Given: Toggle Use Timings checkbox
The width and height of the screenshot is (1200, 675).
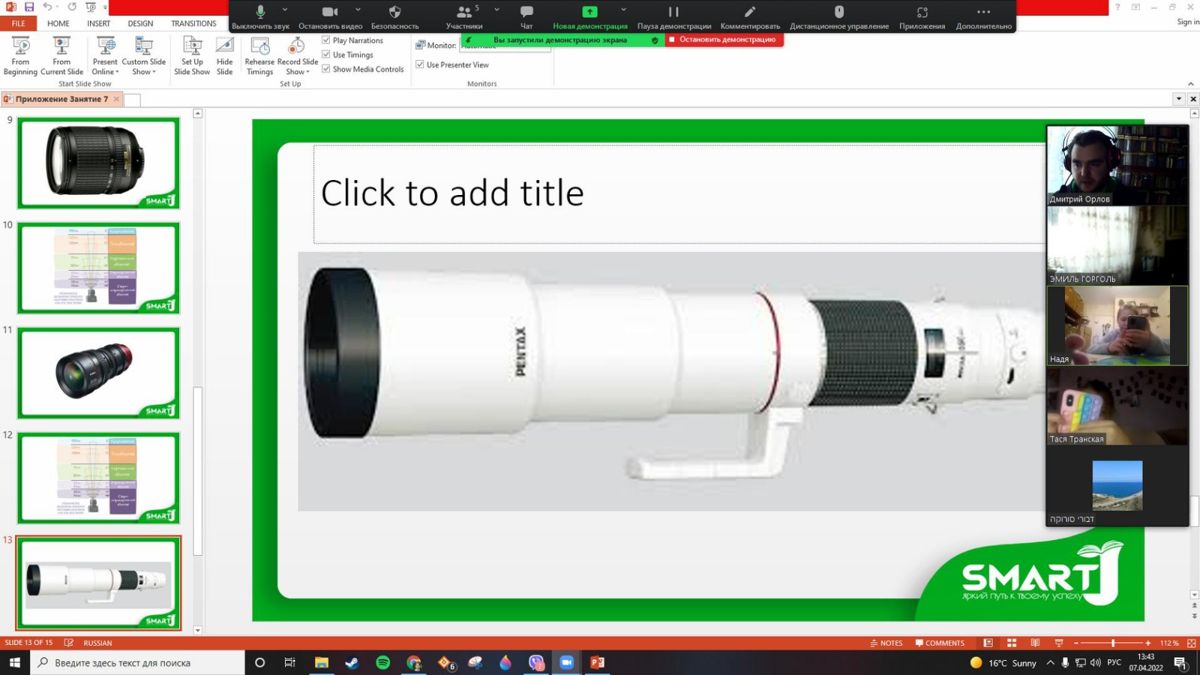Looking at the screenshot, I should pos(326,55).
